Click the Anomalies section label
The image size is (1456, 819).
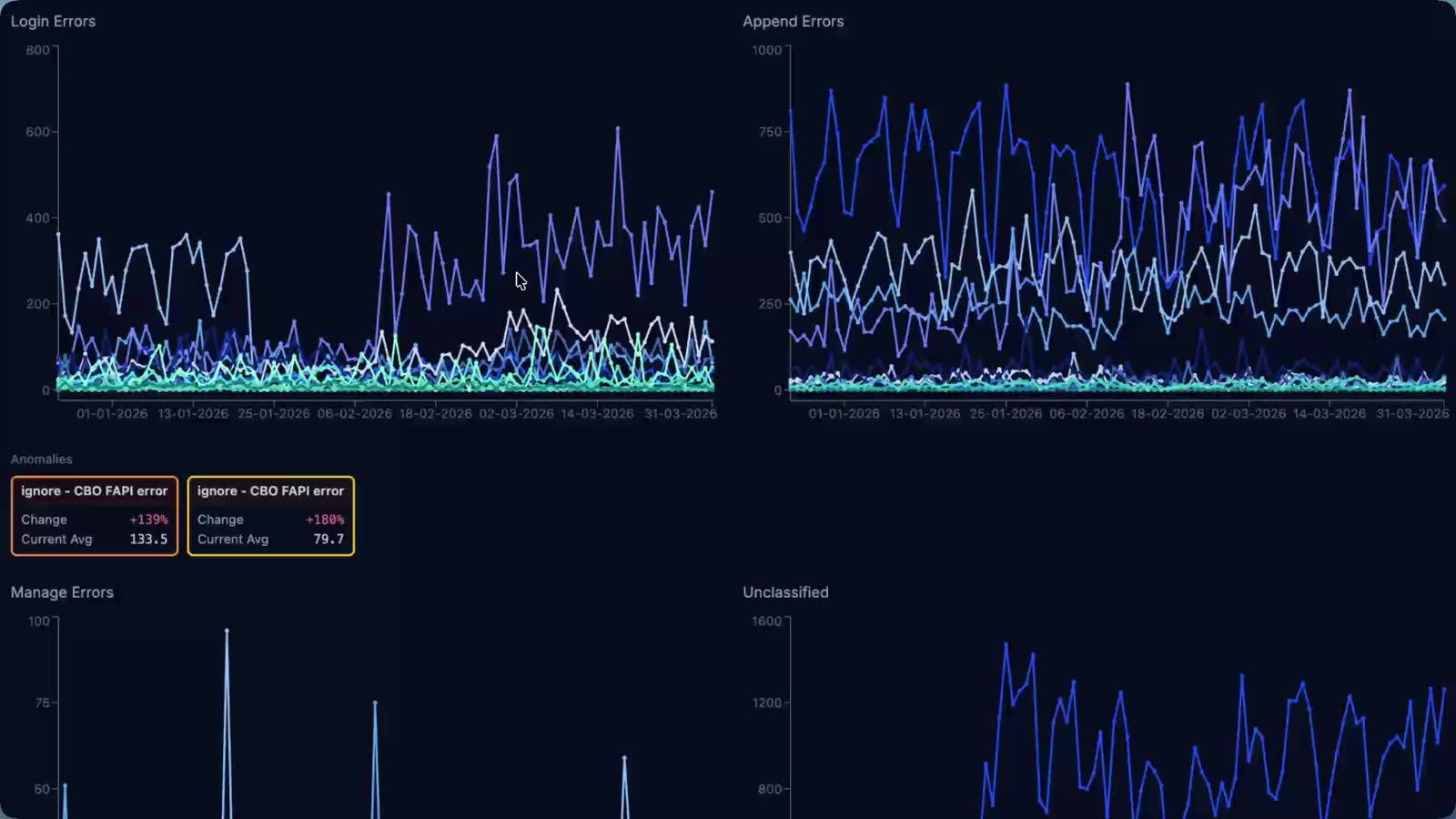[x=41, y=460]
